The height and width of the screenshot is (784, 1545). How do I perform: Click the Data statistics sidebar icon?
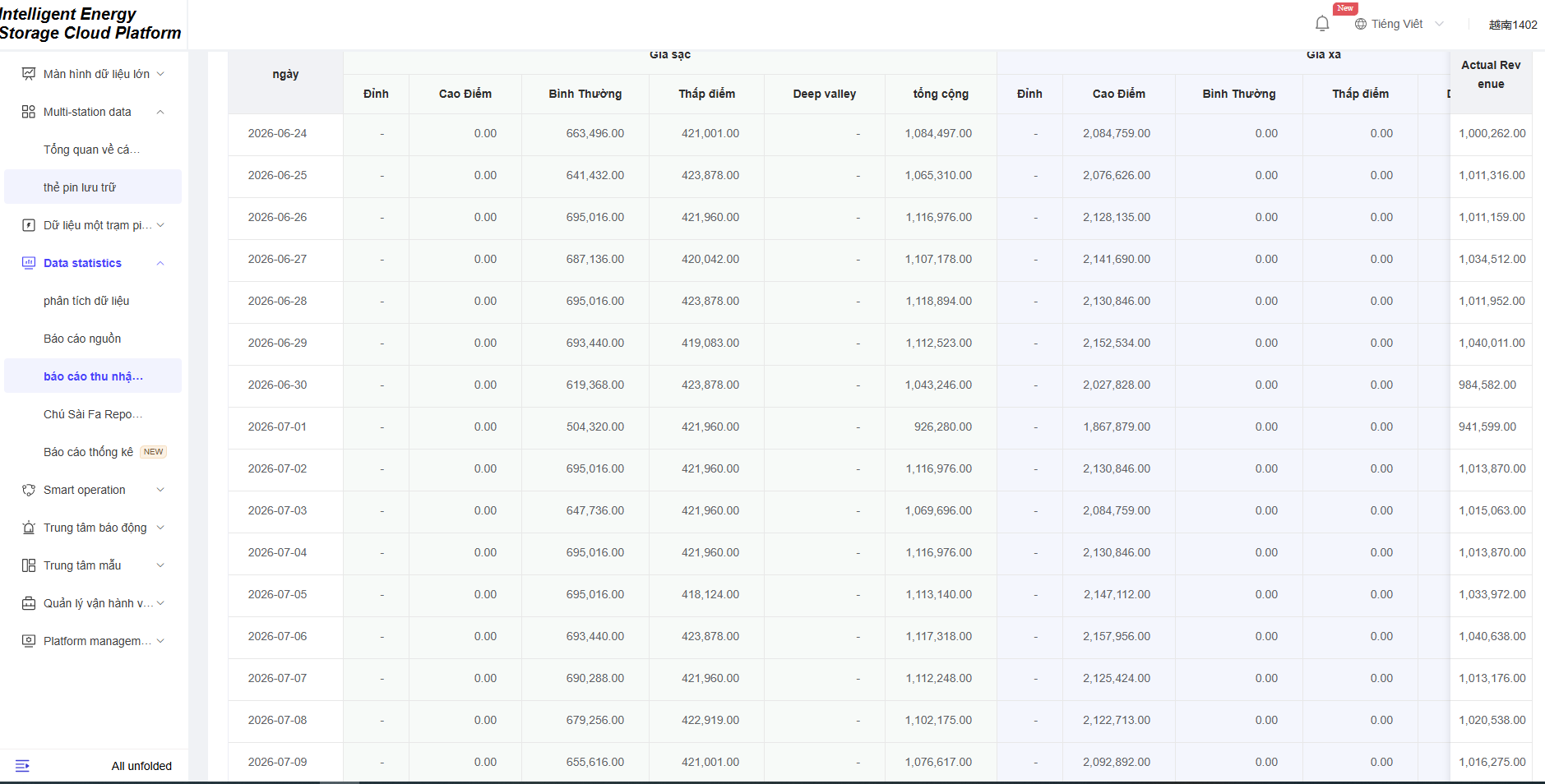point(29,263)
